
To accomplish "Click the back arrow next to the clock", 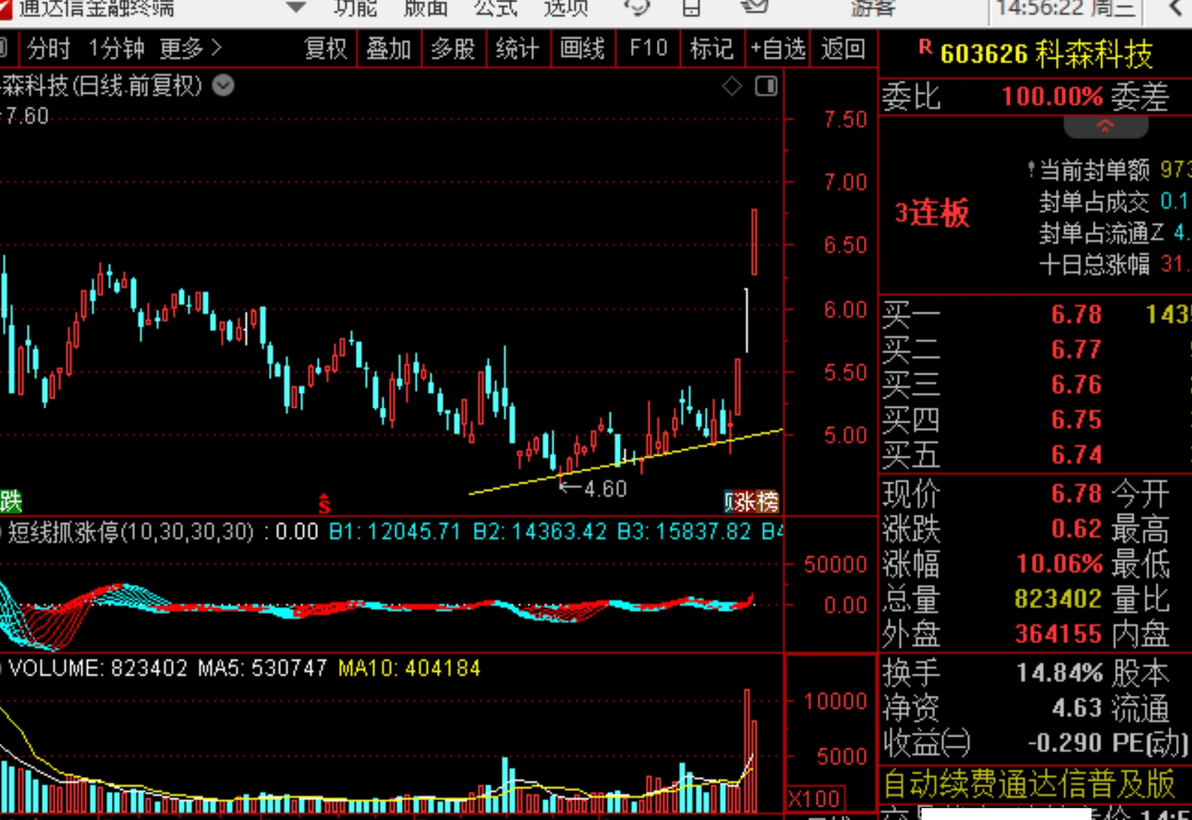I will click(x=1177, y=8).
